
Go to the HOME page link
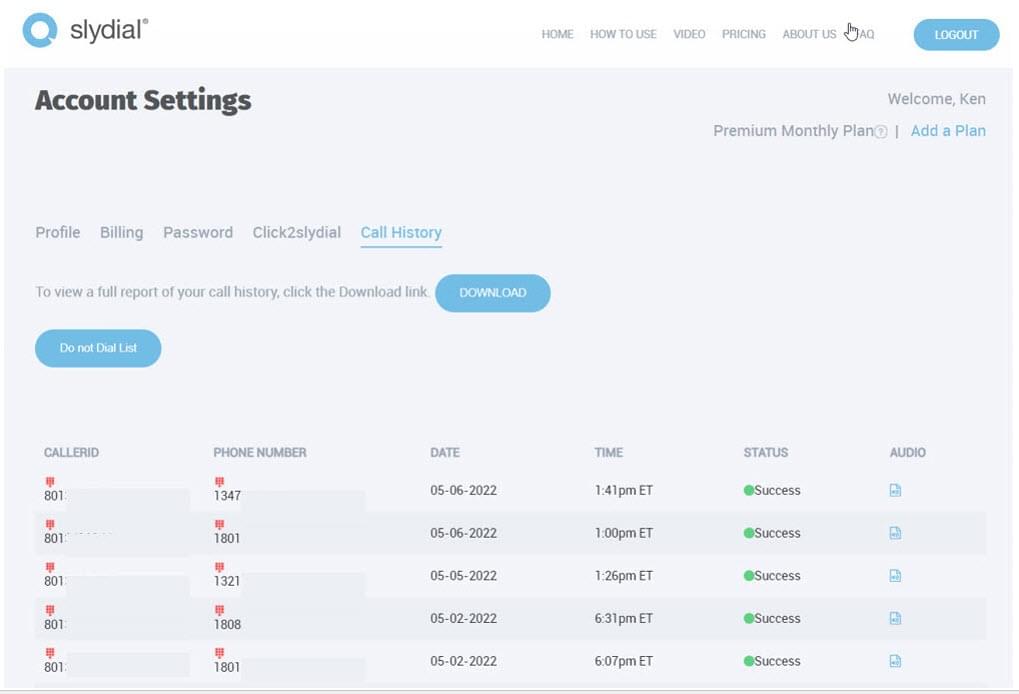pos(557,34)
